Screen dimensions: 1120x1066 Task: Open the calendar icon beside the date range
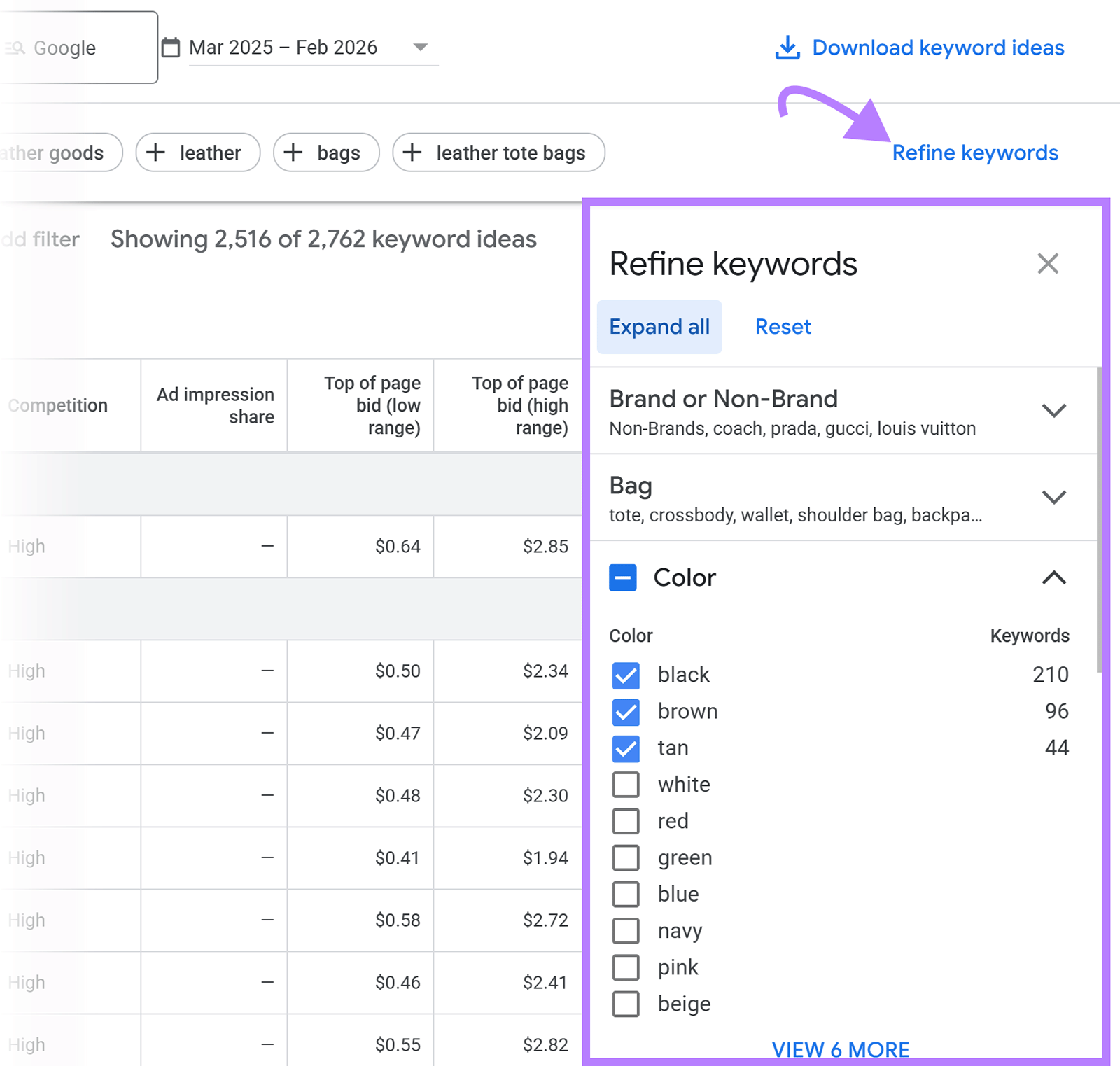pos(170,46)
